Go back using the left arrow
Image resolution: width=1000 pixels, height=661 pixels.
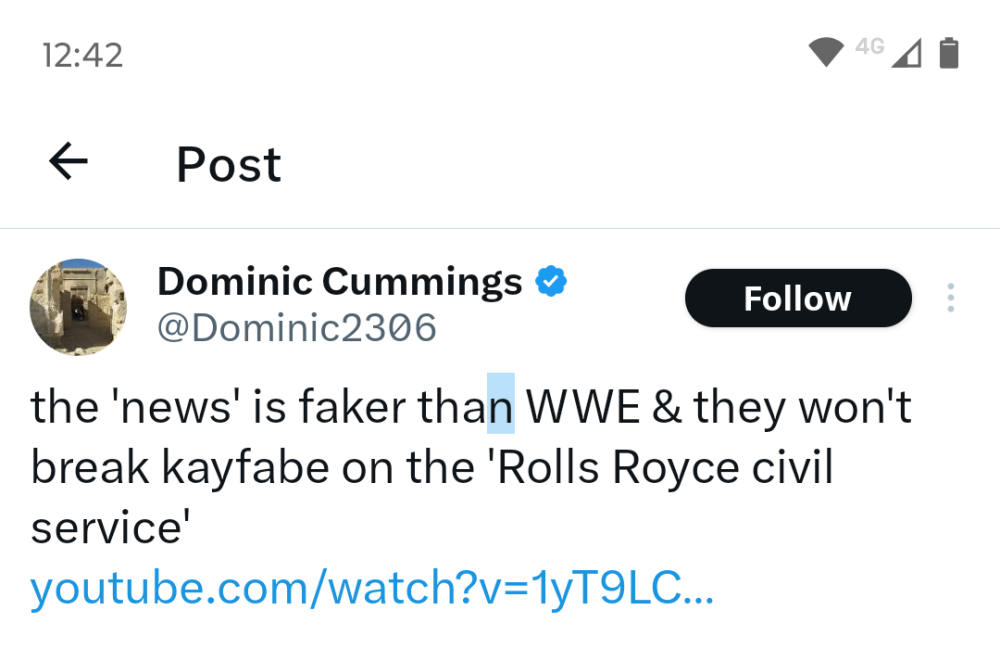[68, 161]
